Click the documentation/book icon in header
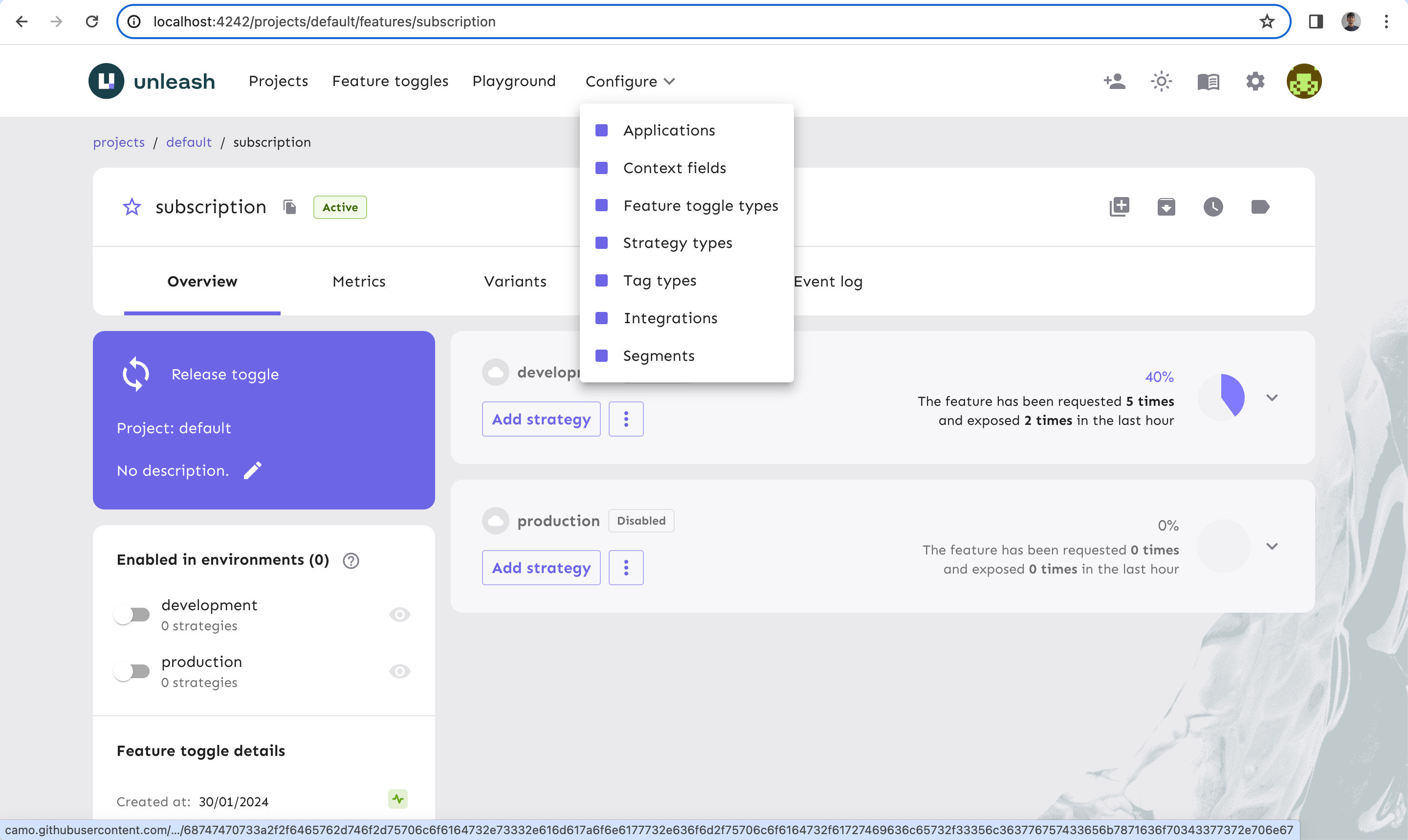The width and height of the screenshot is (1408, 840). tap(1208, 81)
